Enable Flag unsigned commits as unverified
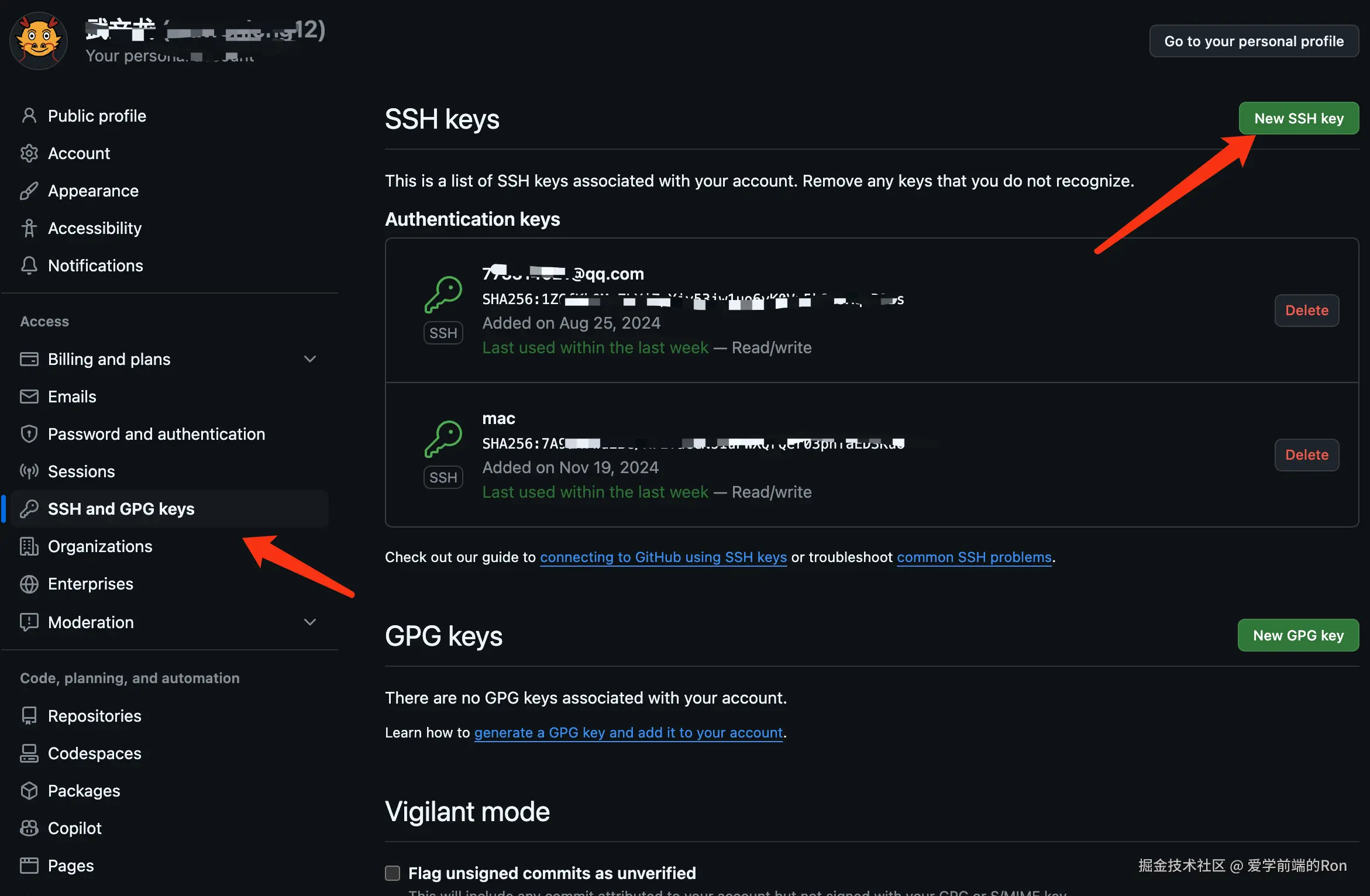 [393, 873]
